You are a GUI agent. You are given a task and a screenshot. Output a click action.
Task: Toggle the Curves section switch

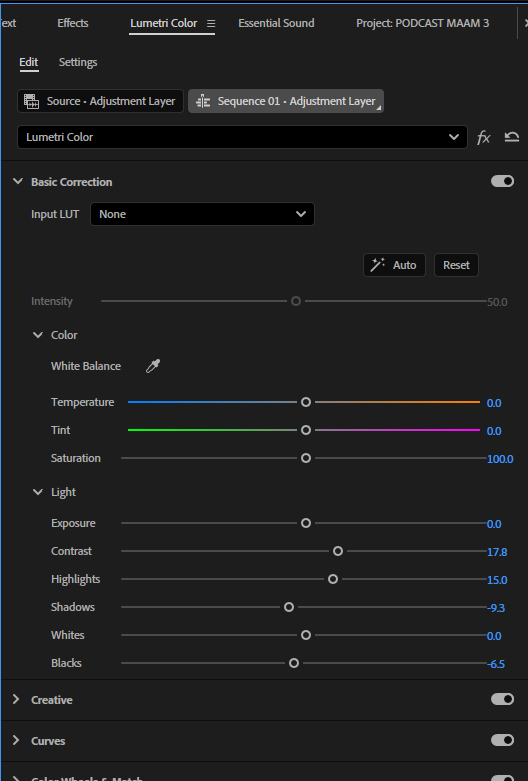(x=502, y=740)
